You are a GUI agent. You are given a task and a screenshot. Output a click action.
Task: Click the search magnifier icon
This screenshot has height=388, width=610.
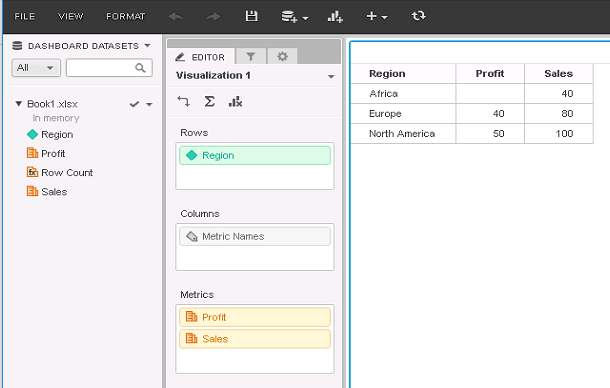click(x=140, y=68)
